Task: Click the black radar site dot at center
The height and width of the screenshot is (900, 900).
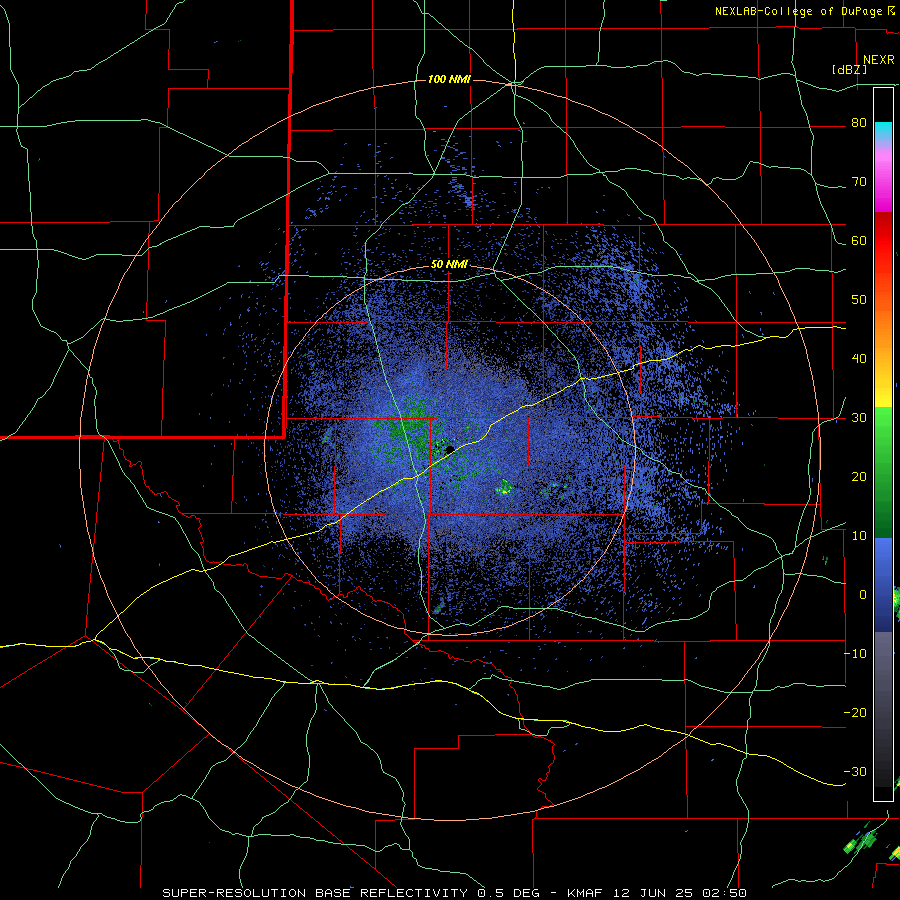Action: [x=450, y=449]
